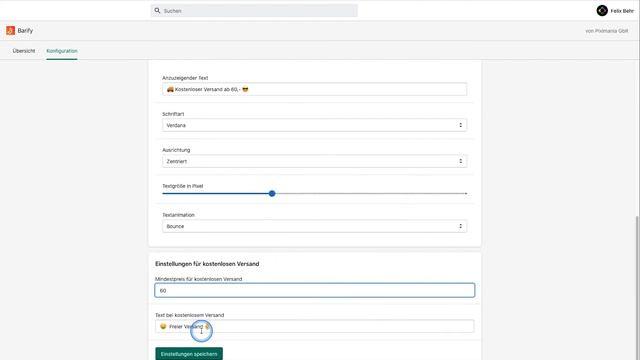Click the Barify app logo icon
The image size is (640, 360).
point(10,31)
